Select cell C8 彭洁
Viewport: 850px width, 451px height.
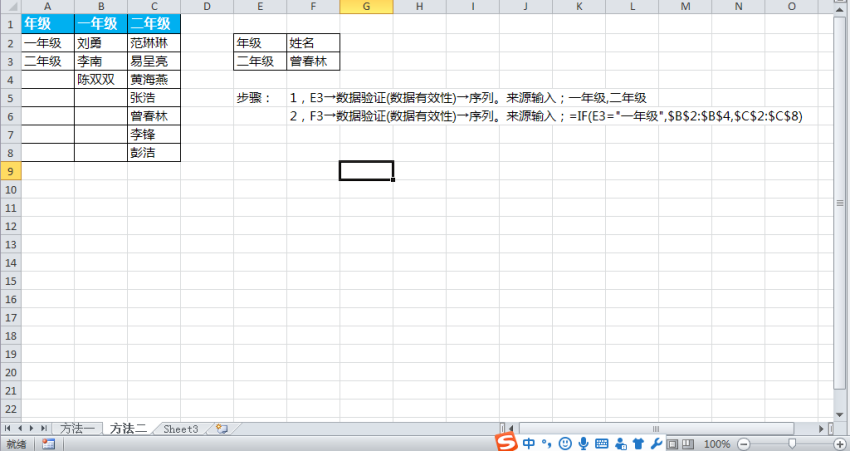(154, 153)
